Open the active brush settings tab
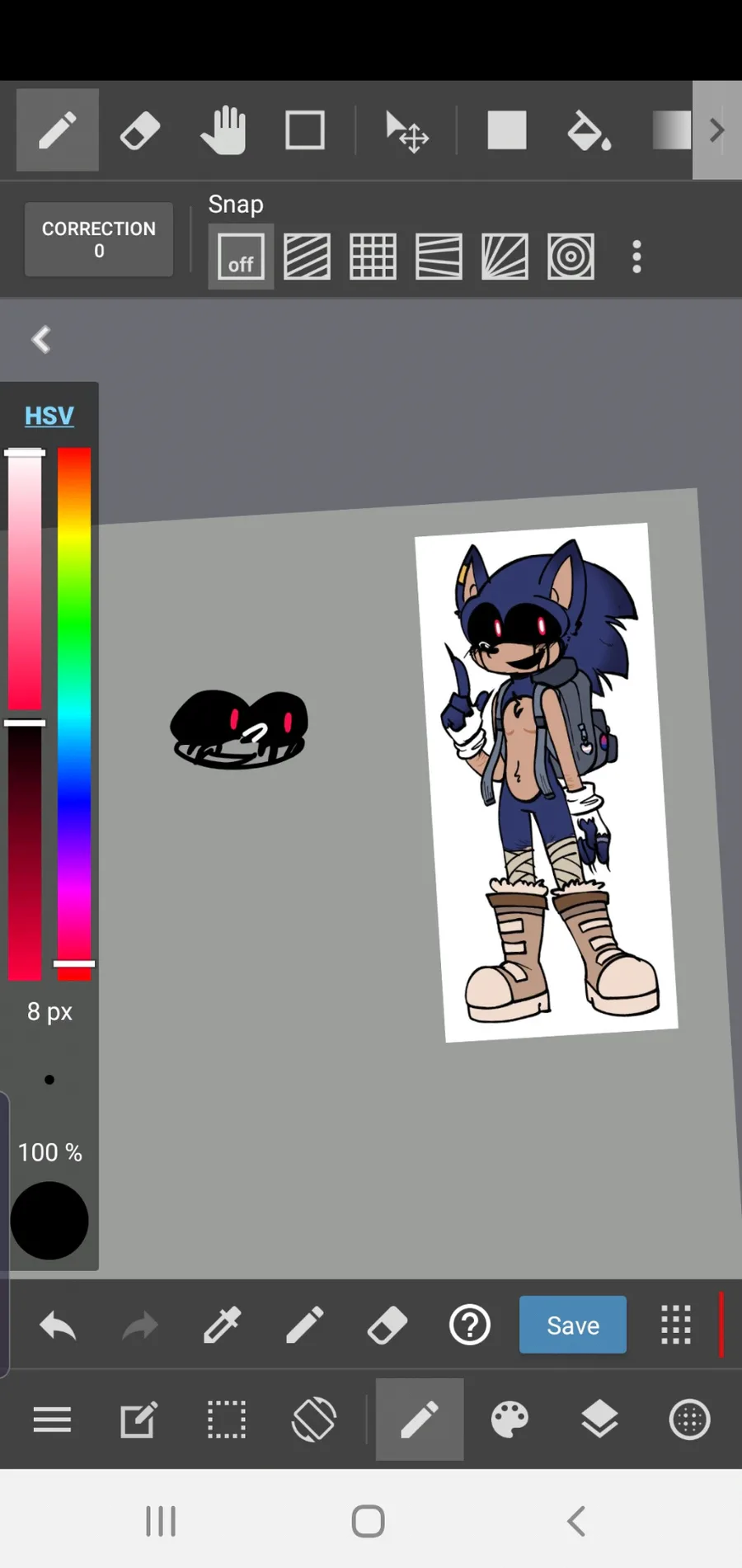Screen dimensions: 742x1568 (420, 1420)
